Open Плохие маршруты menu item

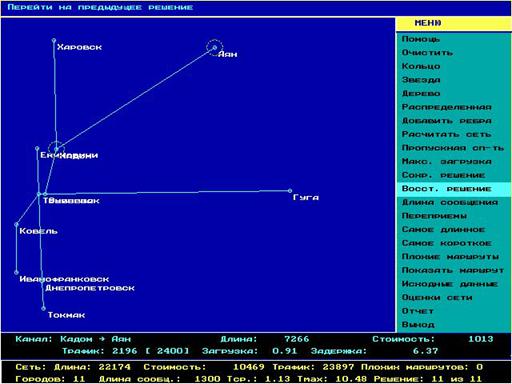click(450, 257)
